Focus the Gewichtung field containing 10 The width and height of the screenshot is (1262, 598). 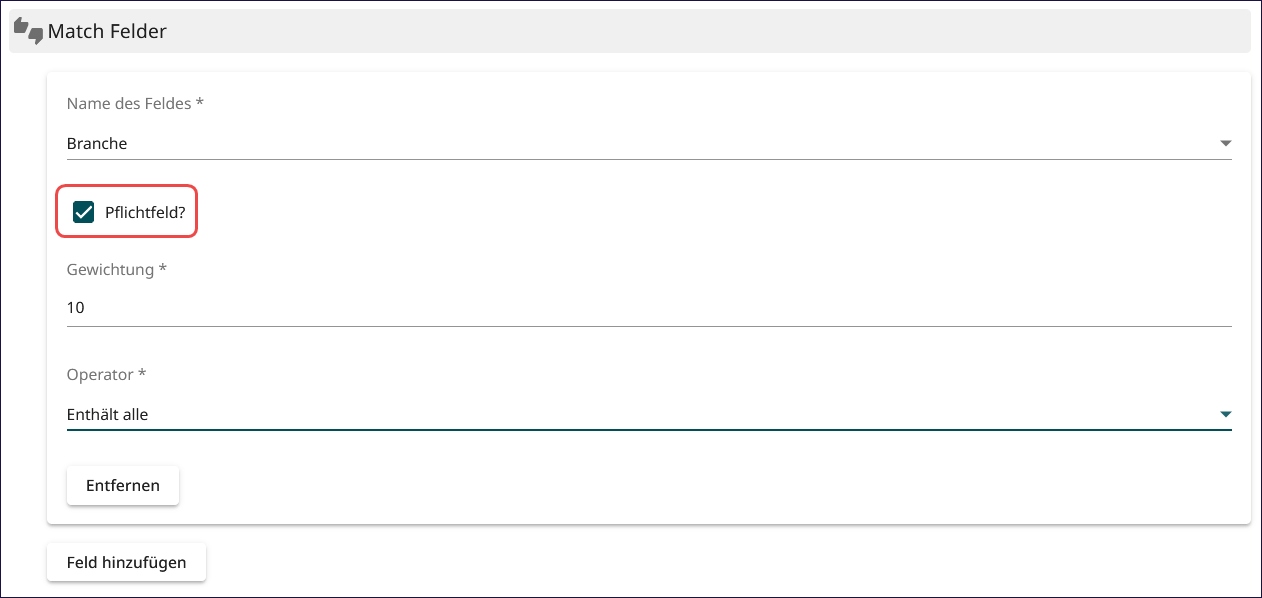click(649, 308)
